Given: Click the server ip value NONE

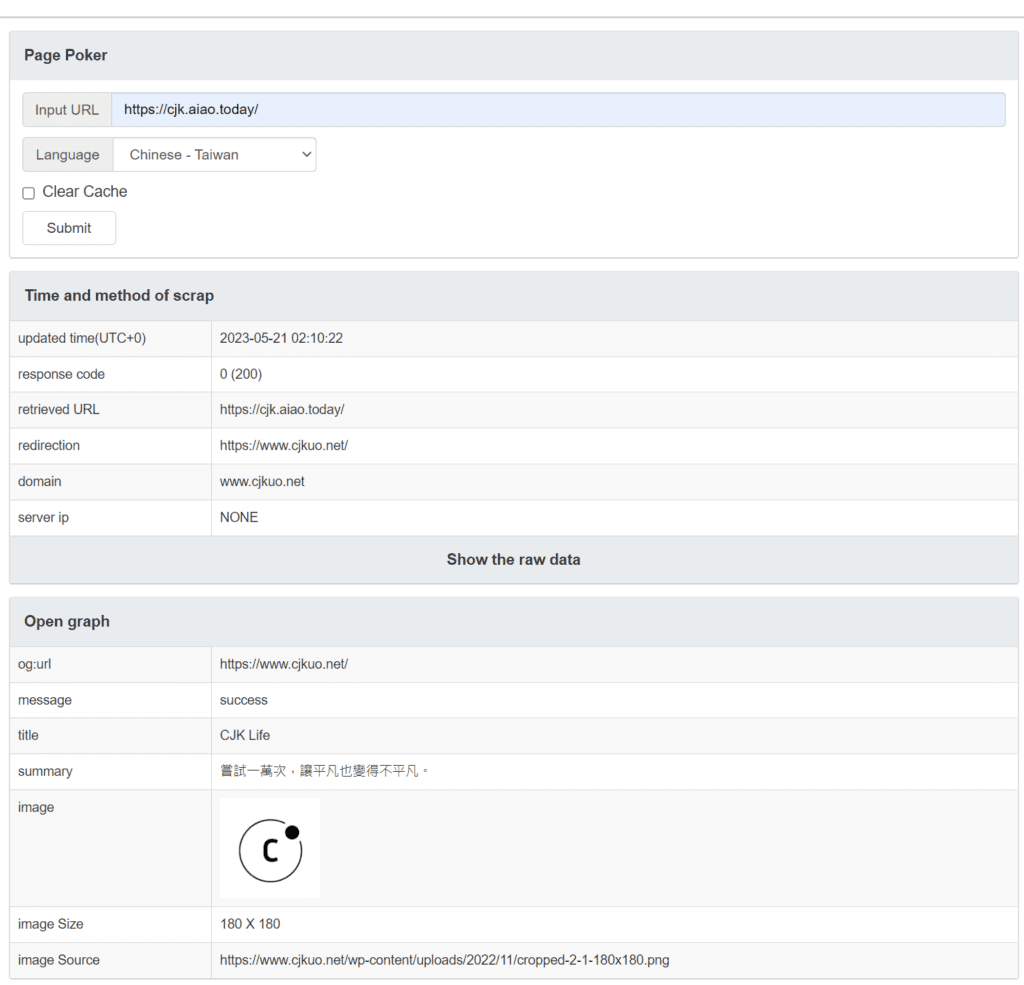Looking at the screenshot, I should click(239, 517).
